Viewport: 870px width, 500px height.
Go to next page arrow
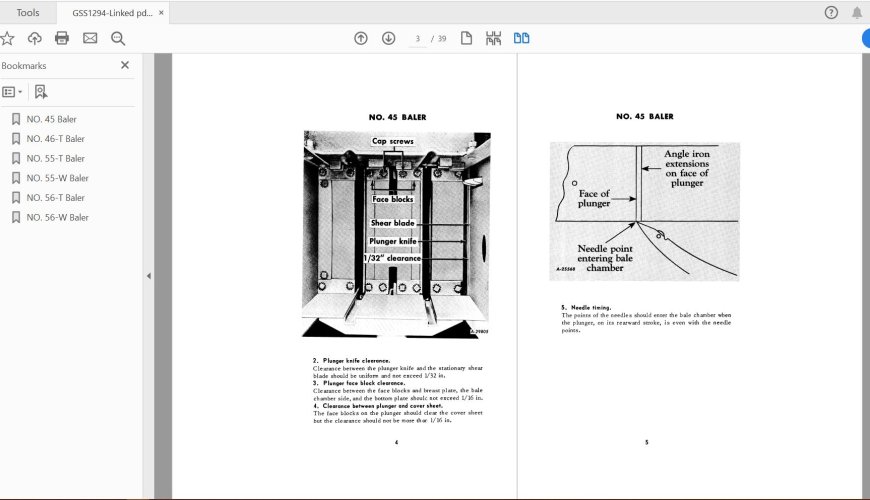(388, 38)
